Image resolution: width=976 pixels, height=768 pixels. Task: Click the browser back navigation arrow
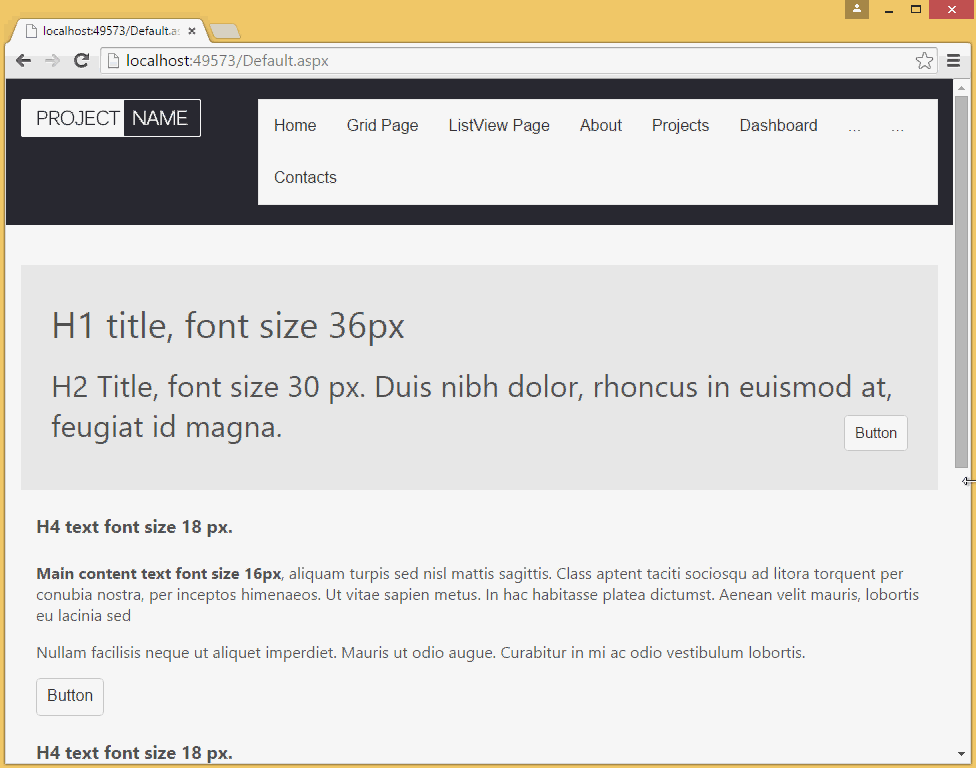click(23, 60)
